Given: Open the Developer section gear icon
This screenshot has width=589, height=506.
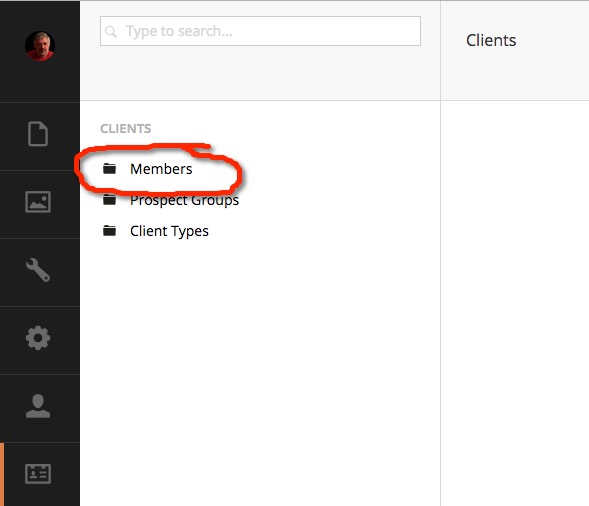Looking at the screenshot, I should pos(38,338).
